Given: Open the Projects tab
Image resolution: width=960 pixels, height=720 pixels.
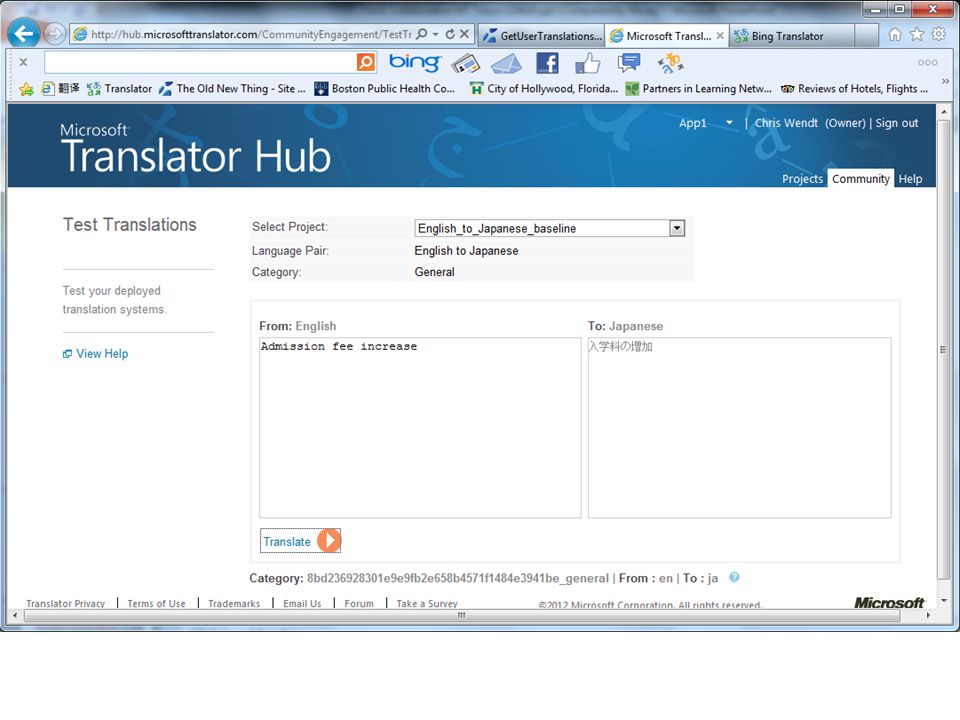Looking at the screenshot, I should 802,179.
